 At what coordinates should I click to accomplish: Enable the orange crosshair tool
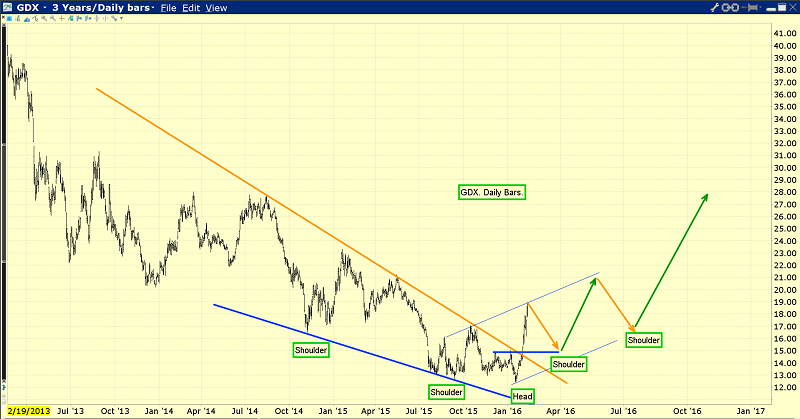(x=62, y=18)
